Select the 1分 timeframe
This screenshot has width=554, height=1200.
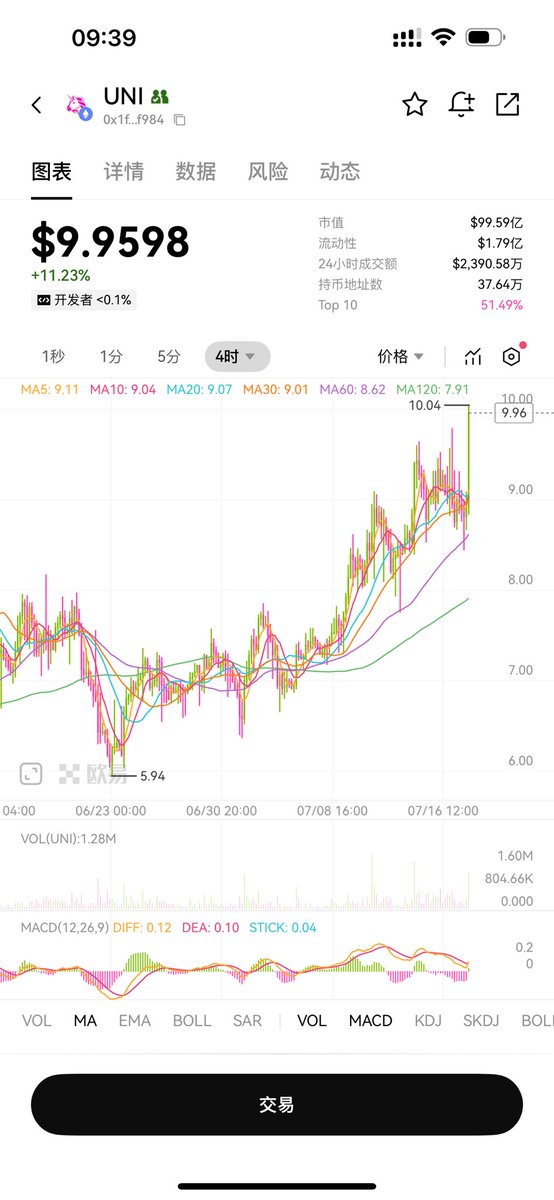[x=110, y=356]
